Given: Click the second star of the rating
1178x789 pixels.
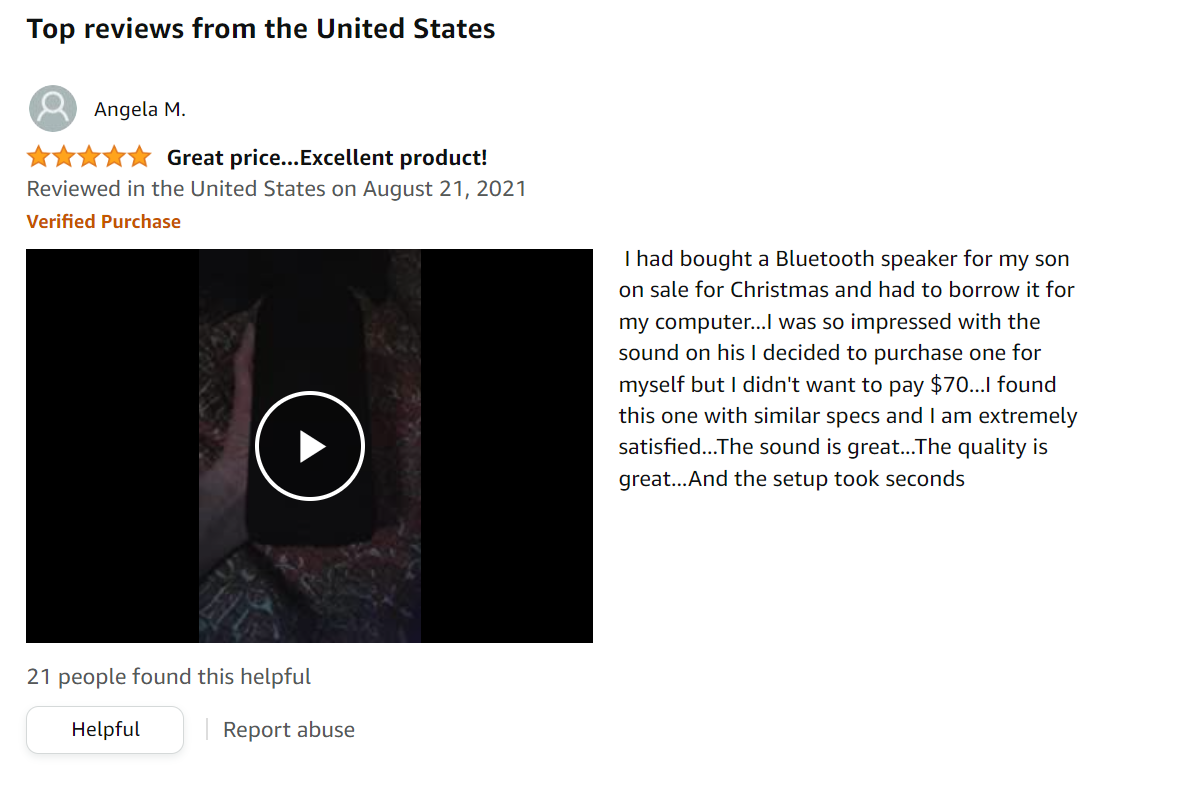Looking at the screenshot, I should [63, 157].
